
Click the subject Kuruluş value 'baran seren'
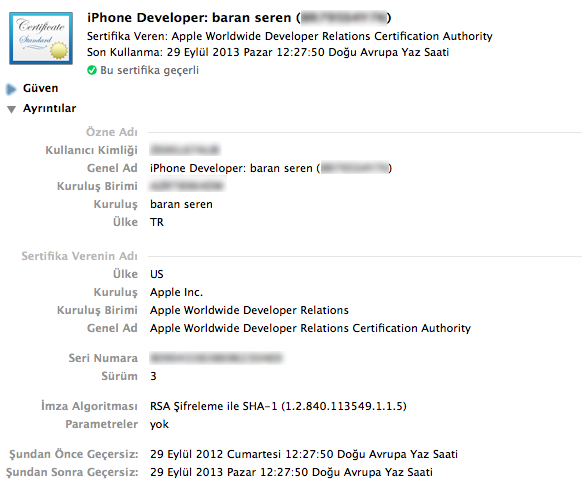pyautogui.click(x=181, y=204)
